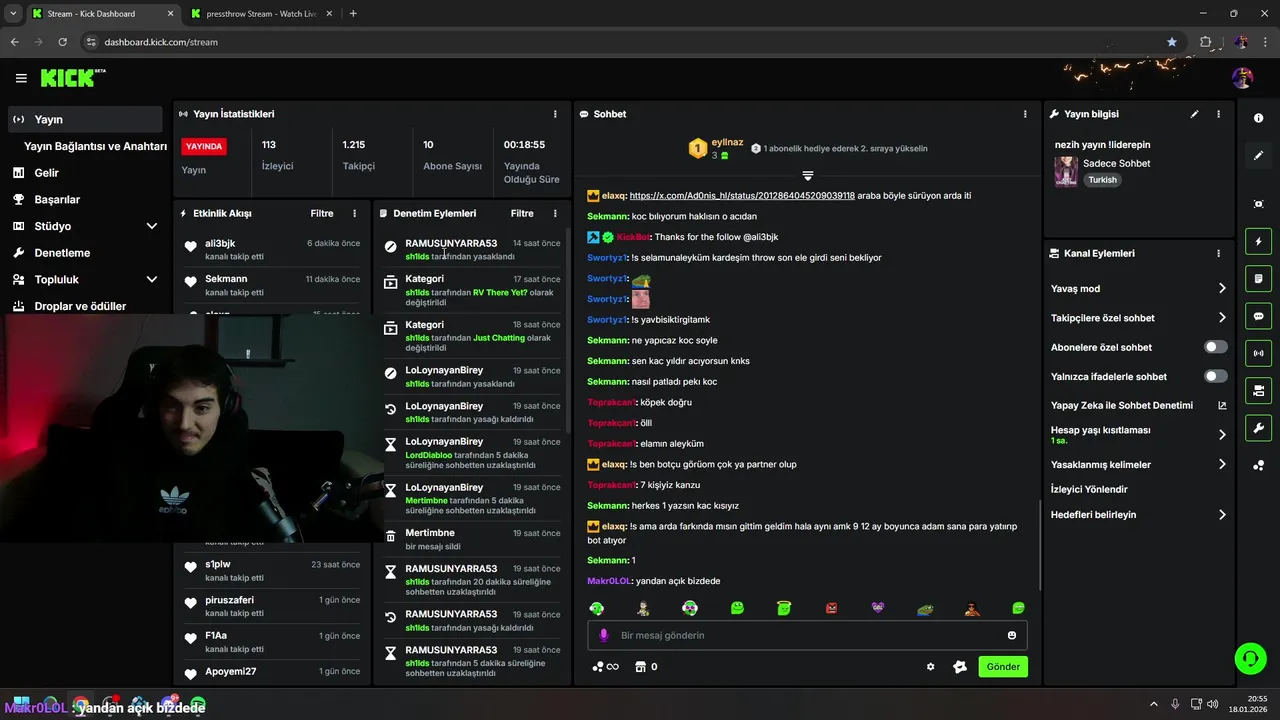Open Filtre in Denetim Eylemleri panel
1280x720 pixels.
(x=522, y=213)
